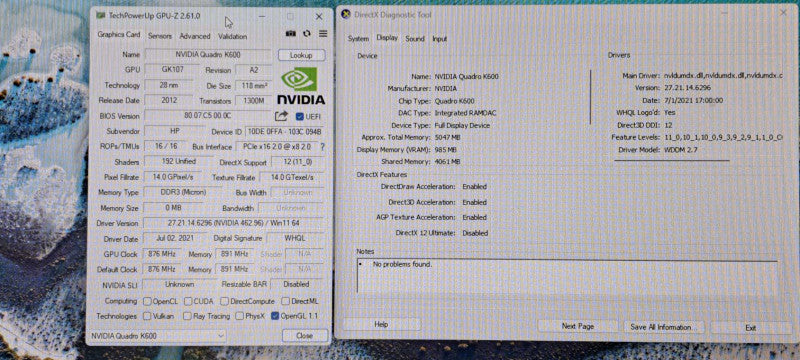This screenshot has height=360, width=800.
Task: Click the Notes box reading No problems found
Action: (x=567, y=276)
